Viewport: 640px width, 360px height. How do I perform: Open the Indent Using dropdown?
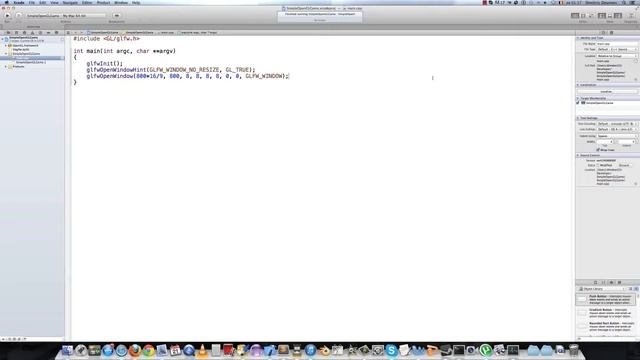(x=617, y=136)
